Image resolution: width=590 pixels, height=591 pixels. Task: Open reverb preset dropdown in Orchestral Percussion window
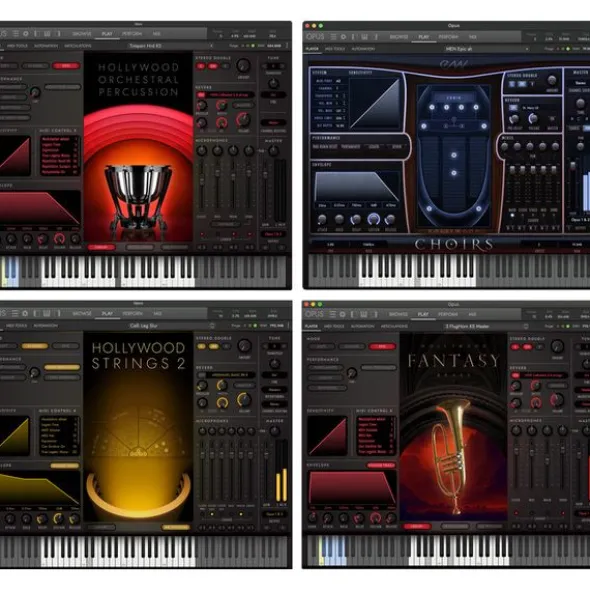(231, 95)
